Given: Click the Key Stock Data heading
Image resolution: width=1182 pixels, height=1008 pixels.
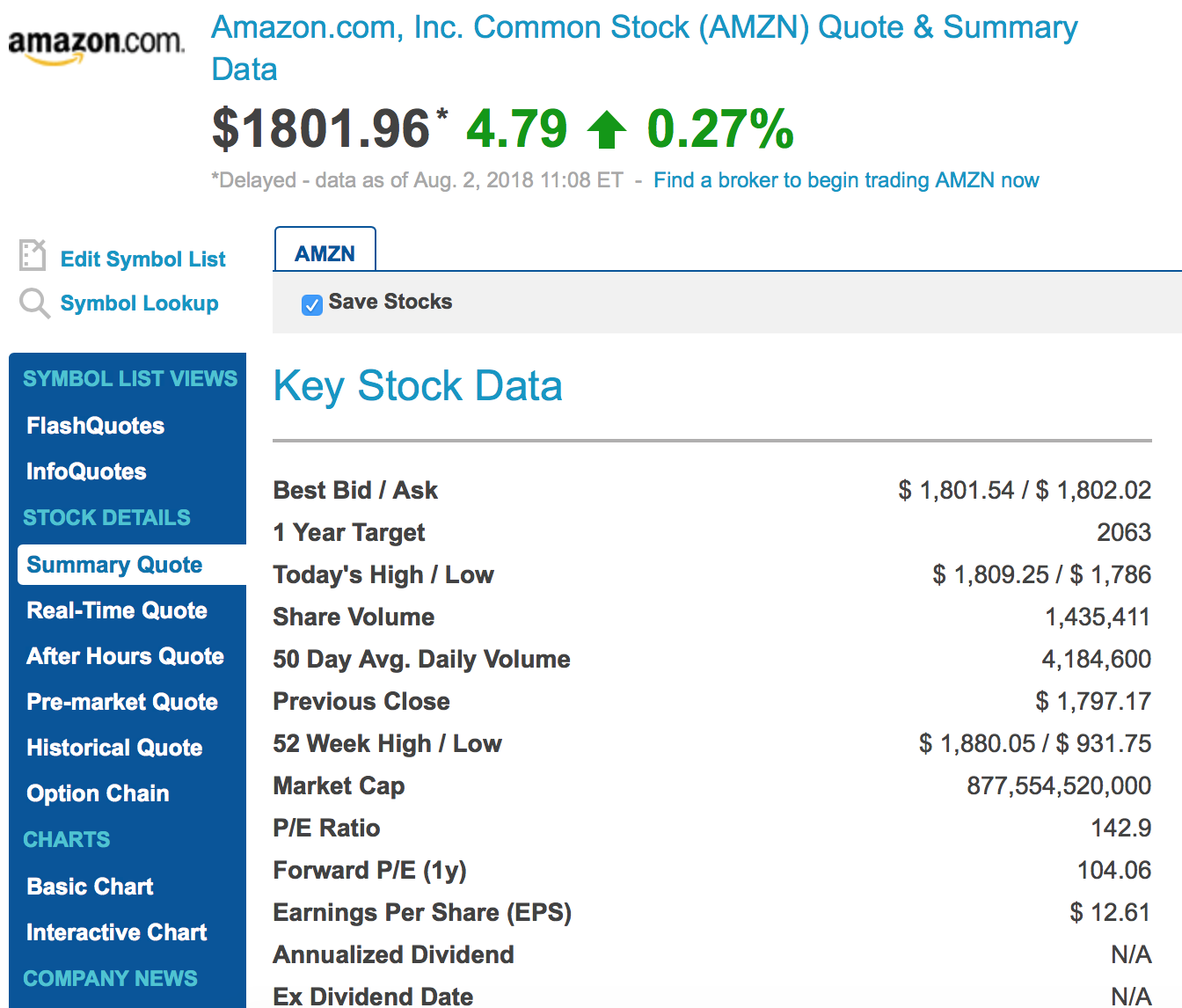Looking at the screenshot, I should tap(418, 386).
